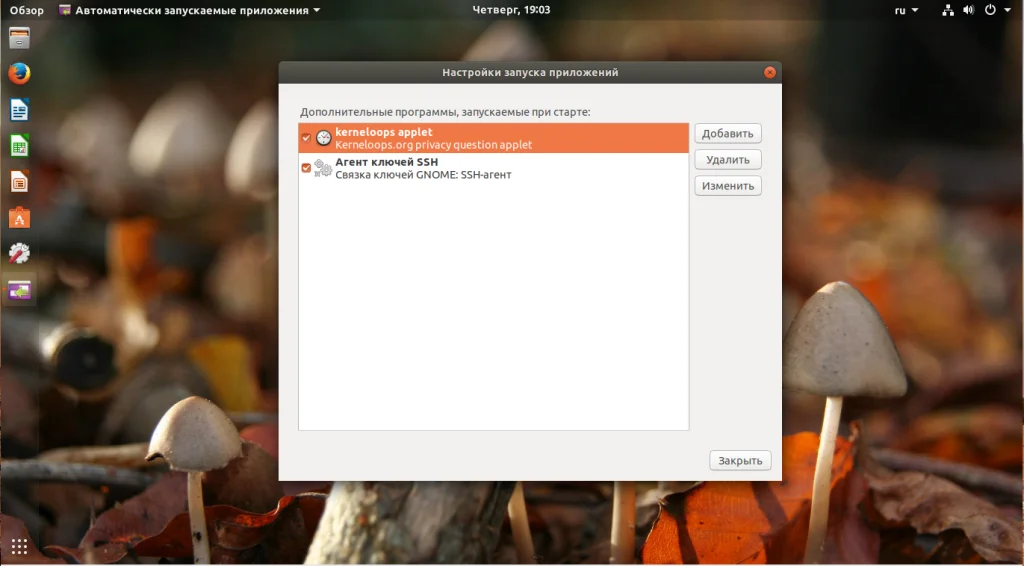Click the SSH key agent gears icon
The image size is (1024, 566).
click(x=323, y=168)
